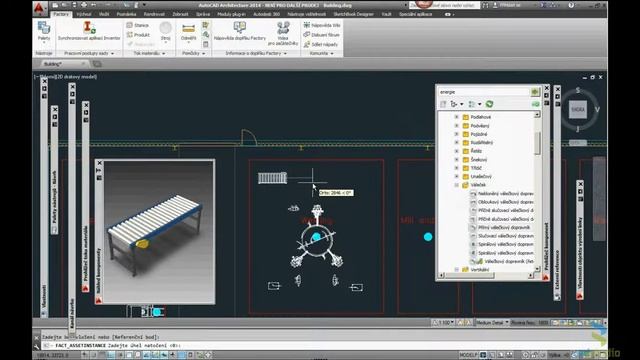This screenshot has height=360, width=640.
Task: Select the Rozdělňátý folder
Action: [478, 143]
